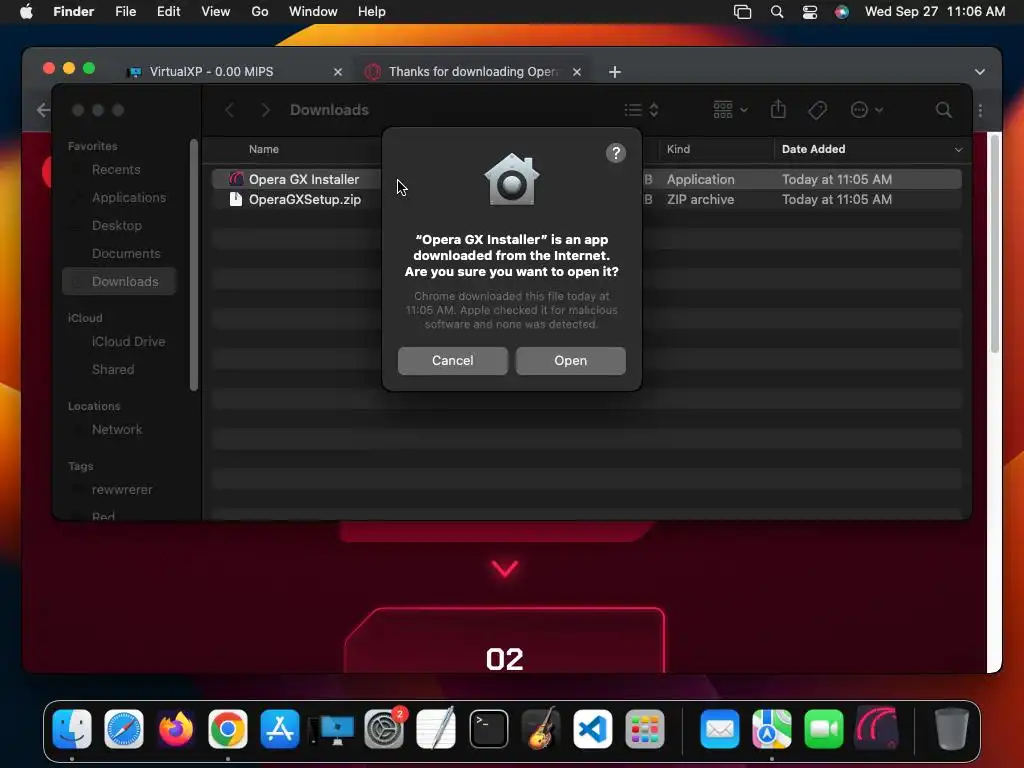Click Stage Manager icon in menu bar
1024x768 pixels.
743,12
